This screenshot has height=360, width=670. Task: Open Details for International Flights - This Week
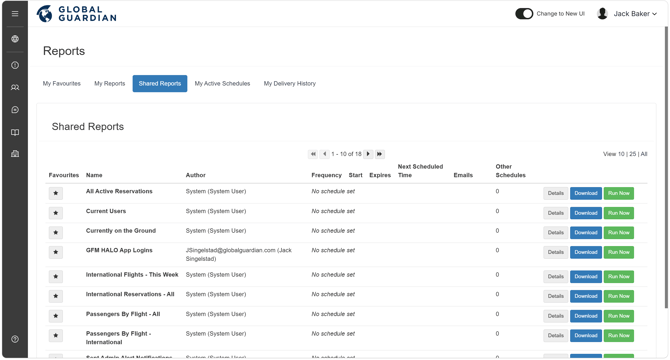(x=555, y=277)
